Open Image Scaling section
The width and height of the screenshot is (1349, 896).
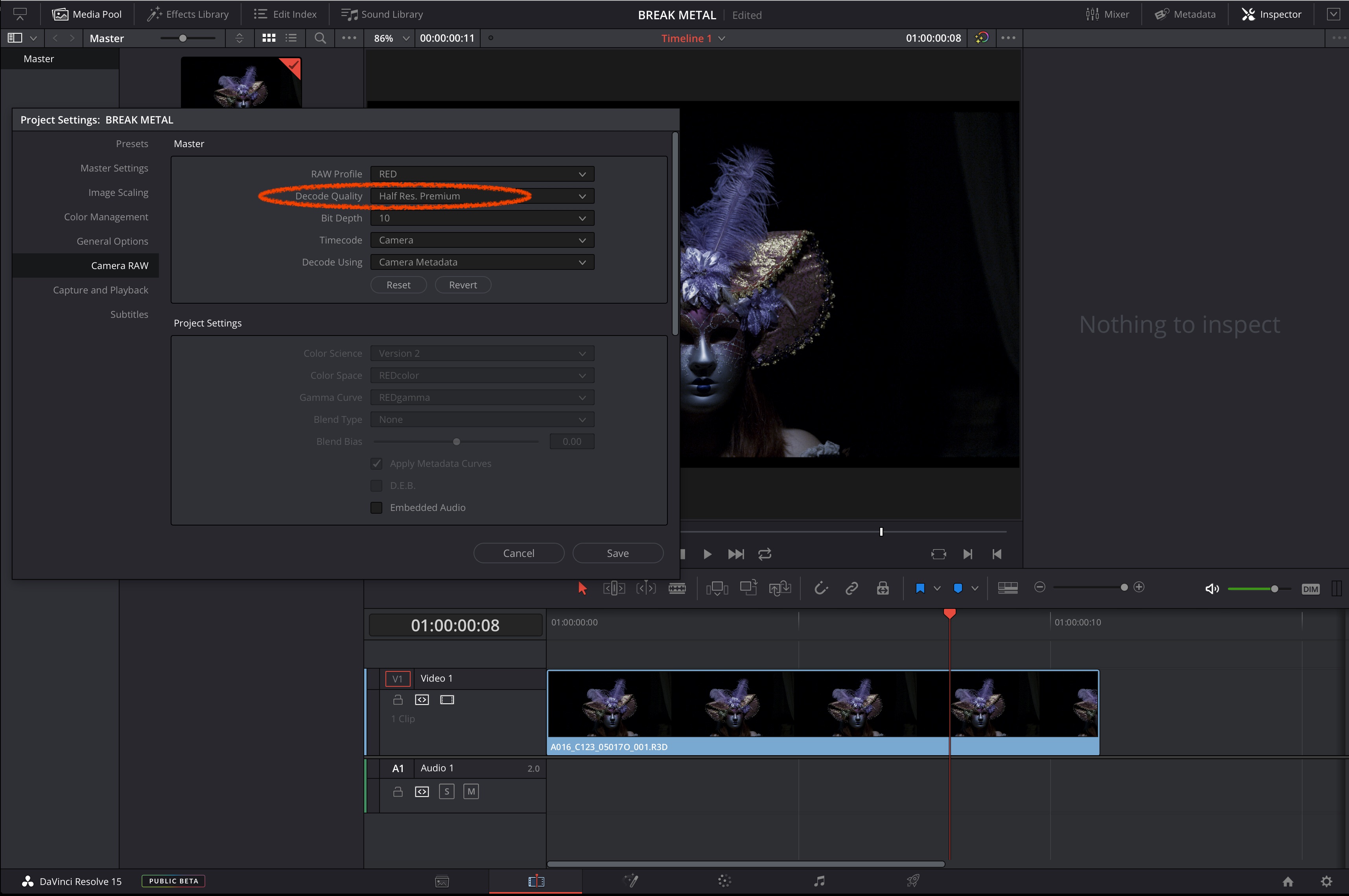point(118,193)
